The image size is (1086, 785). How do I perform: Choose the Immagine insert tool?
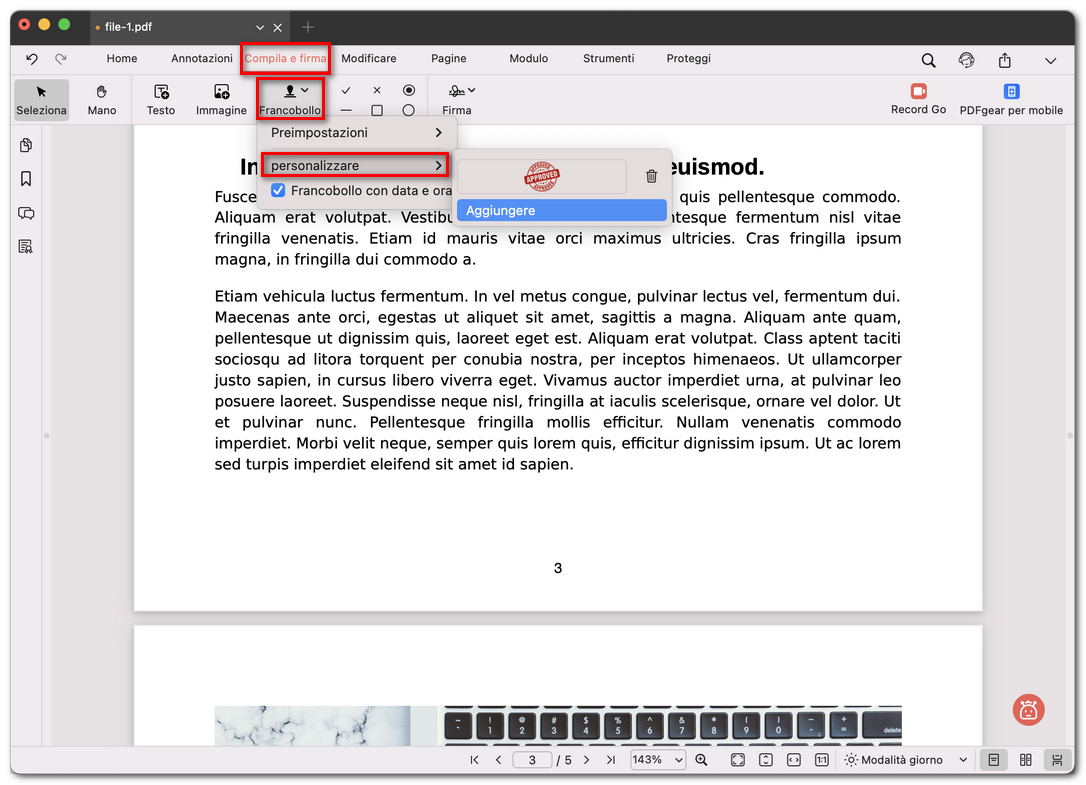(221, 99)
